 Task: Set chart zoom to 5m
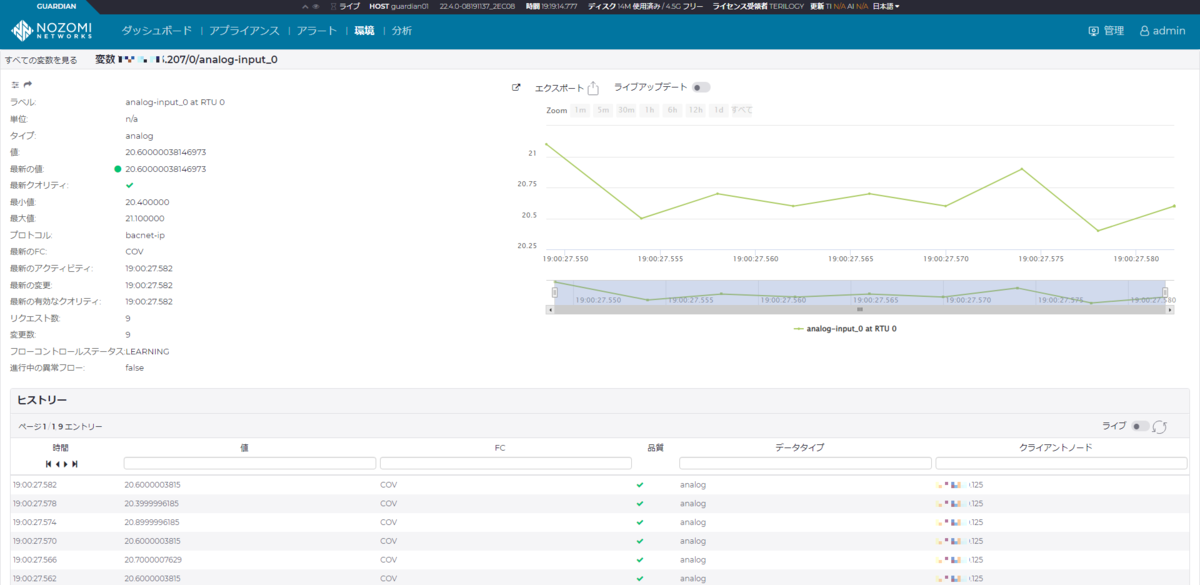[603, 110]
